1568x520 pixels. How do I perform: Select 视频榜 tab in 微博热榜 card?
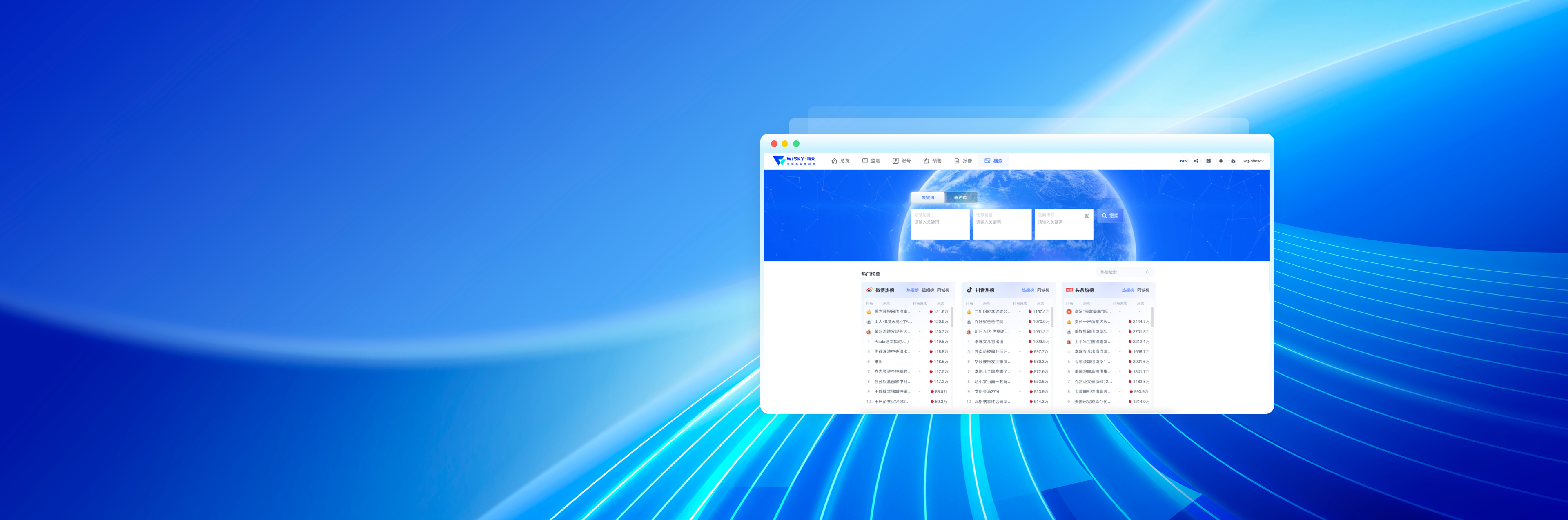point(927,290)
